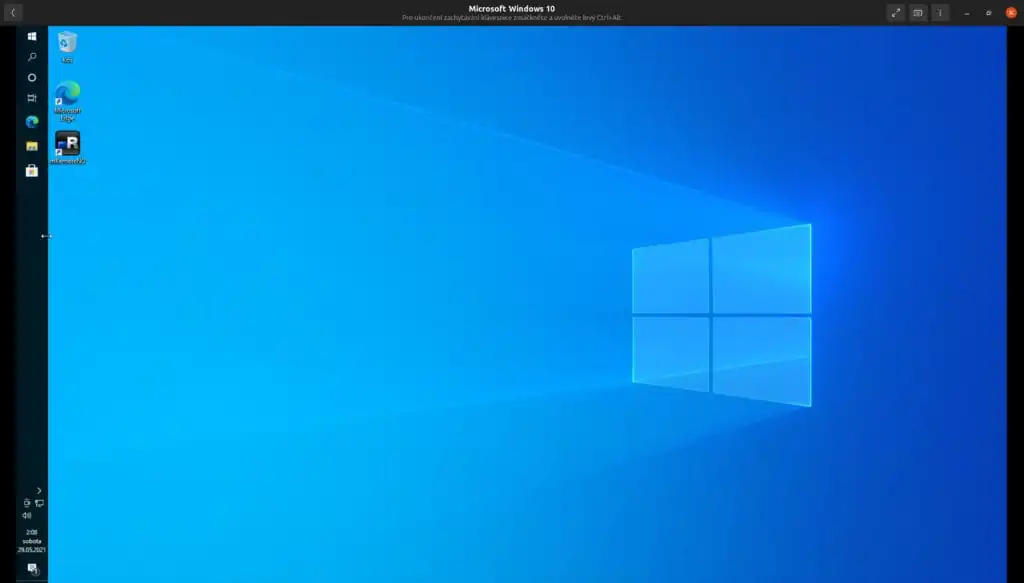Screen dimensions: 1024x583
Task: Open the speaker volume tray icon
Action: 27,516
